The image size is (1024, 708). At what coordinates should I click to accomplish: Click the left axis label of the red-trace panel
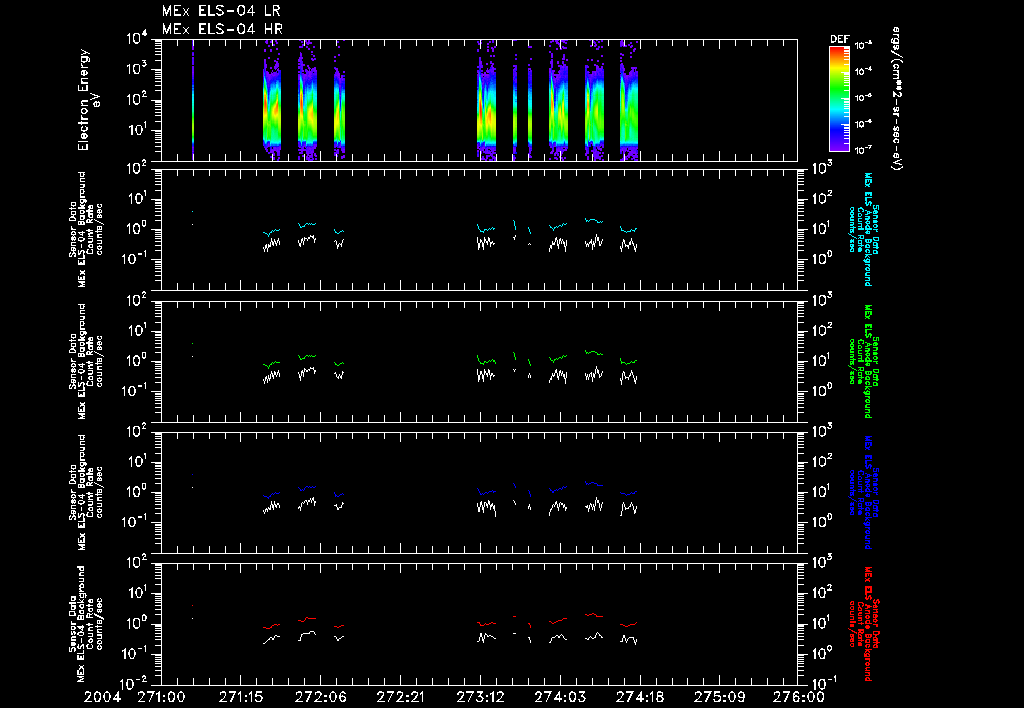pos(86,624)
